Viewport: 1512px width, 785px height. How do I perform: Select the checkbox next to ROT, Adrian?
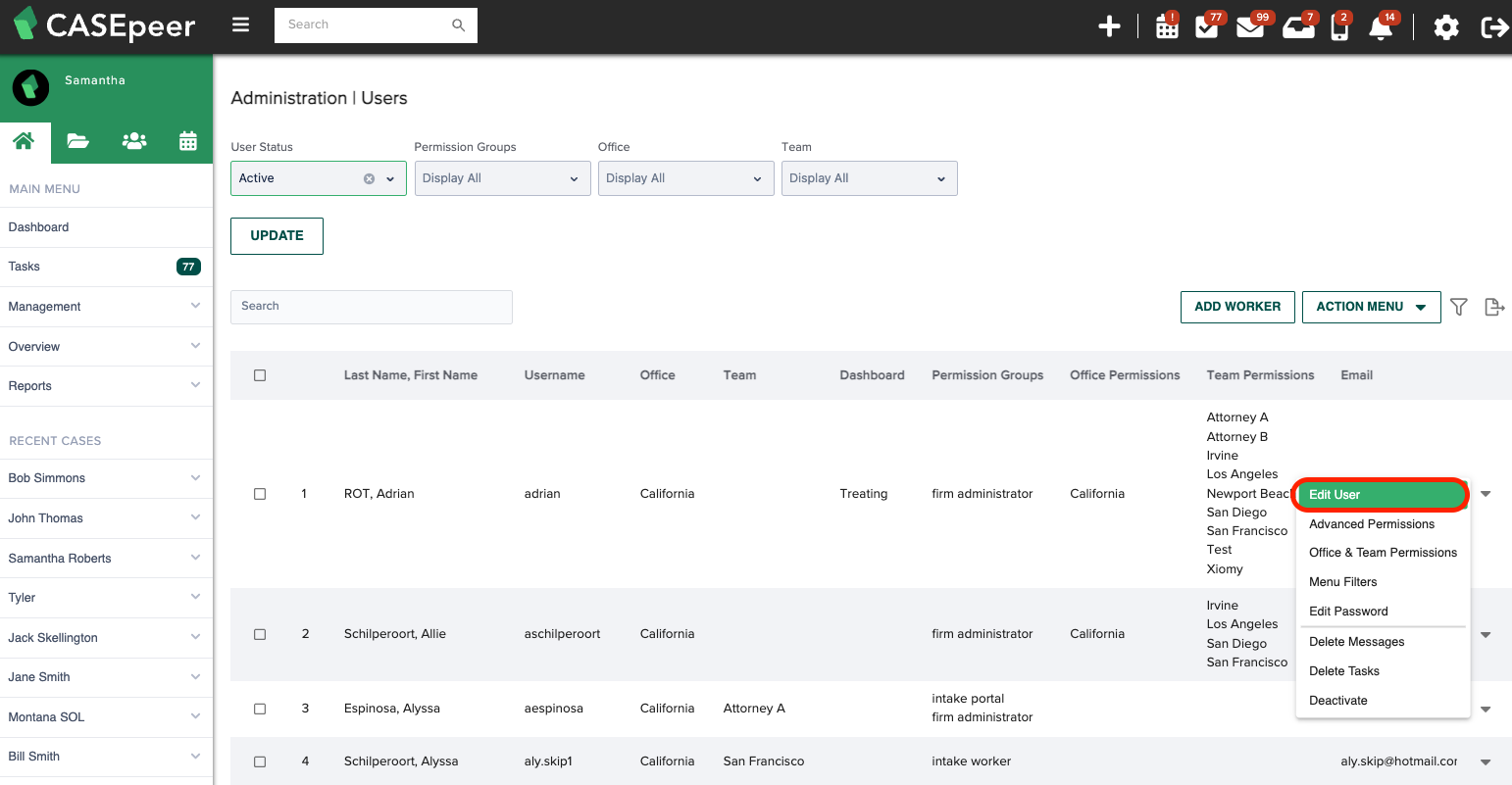pyautogui.click(x=260, y=494)
